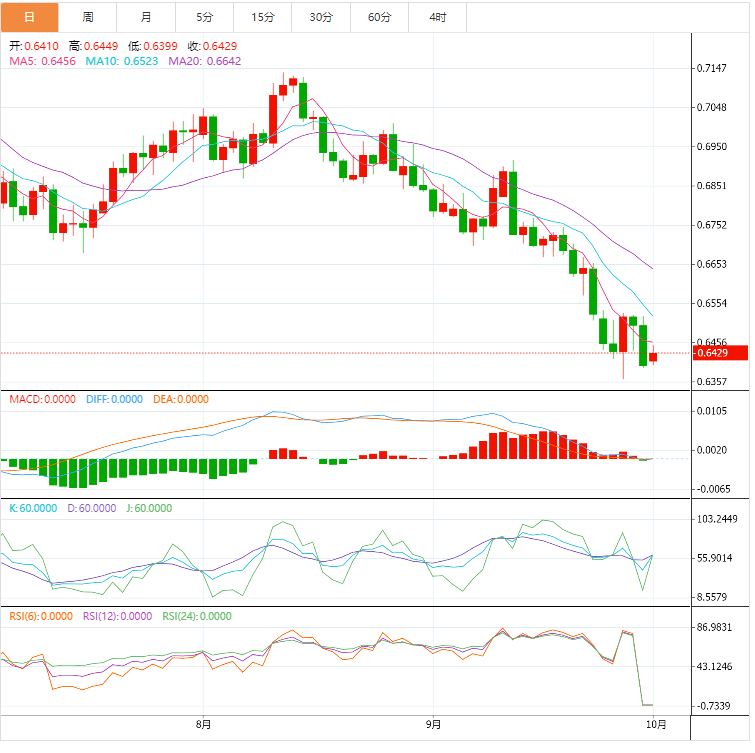
Task: Switch to the 5分 interval tab
Action: click(x=205, y=17)
